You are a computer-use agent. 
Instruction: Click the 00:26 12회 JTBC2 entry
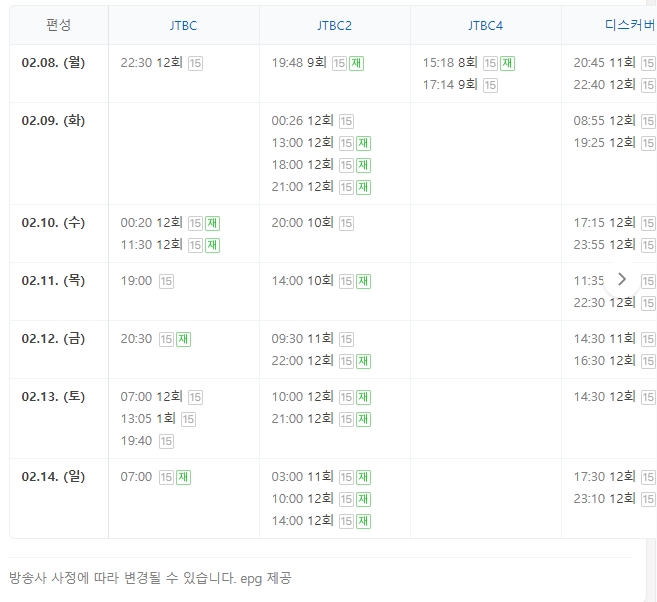click(302, 121)
